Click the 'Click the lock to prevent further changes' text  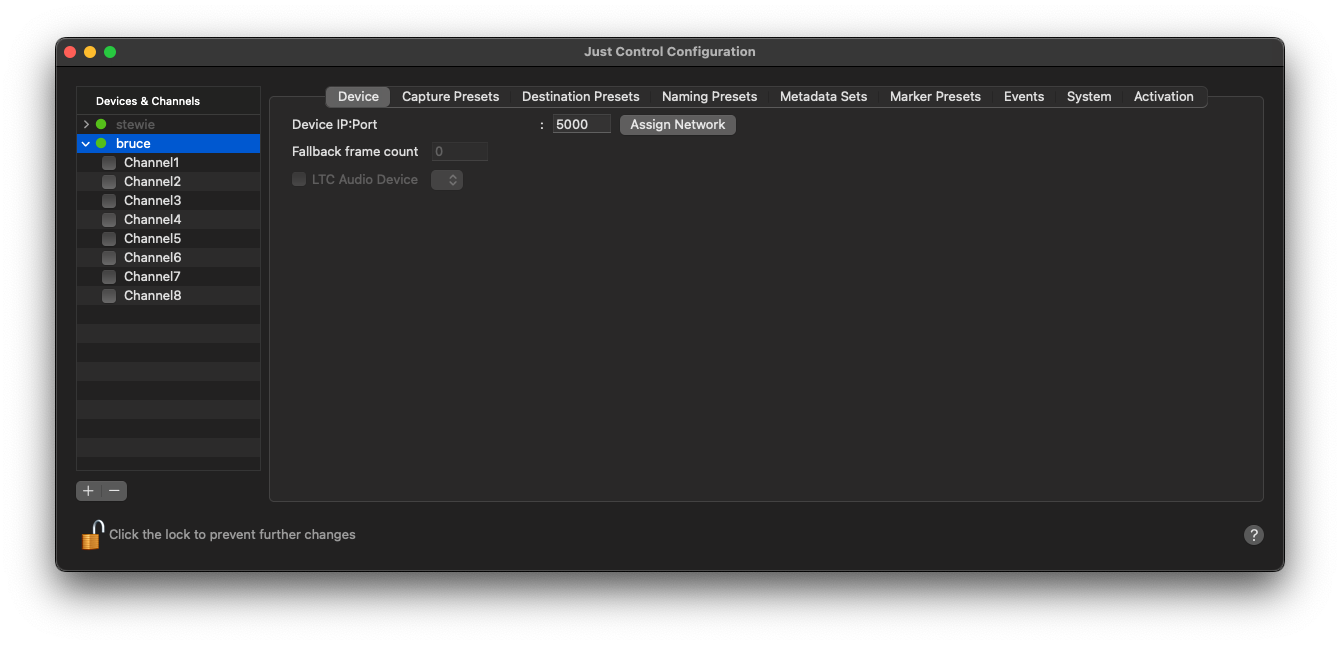tap(232, 535)
